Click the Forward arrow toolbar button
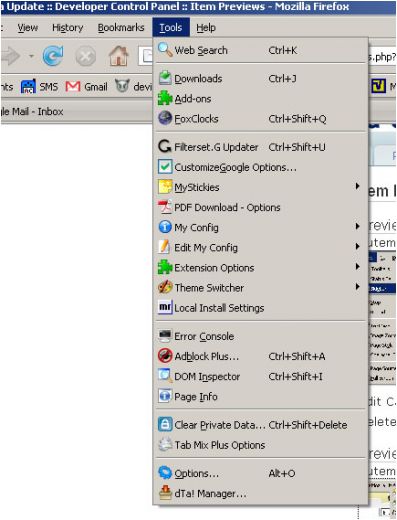The image size is (397, 520). tap(11, 56)
